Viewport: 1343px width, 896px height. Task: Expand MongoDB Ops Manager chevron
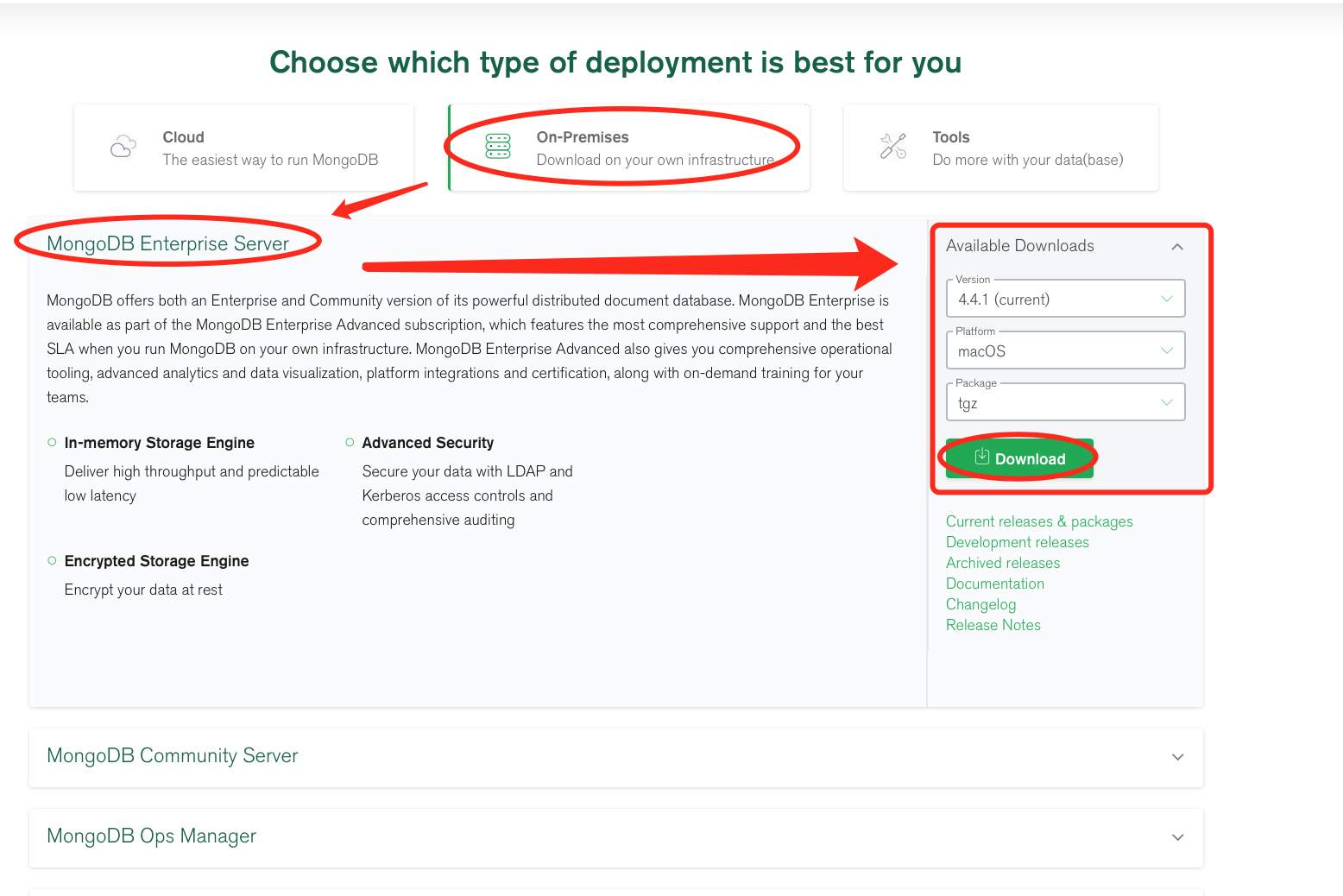pos(1177,837)
